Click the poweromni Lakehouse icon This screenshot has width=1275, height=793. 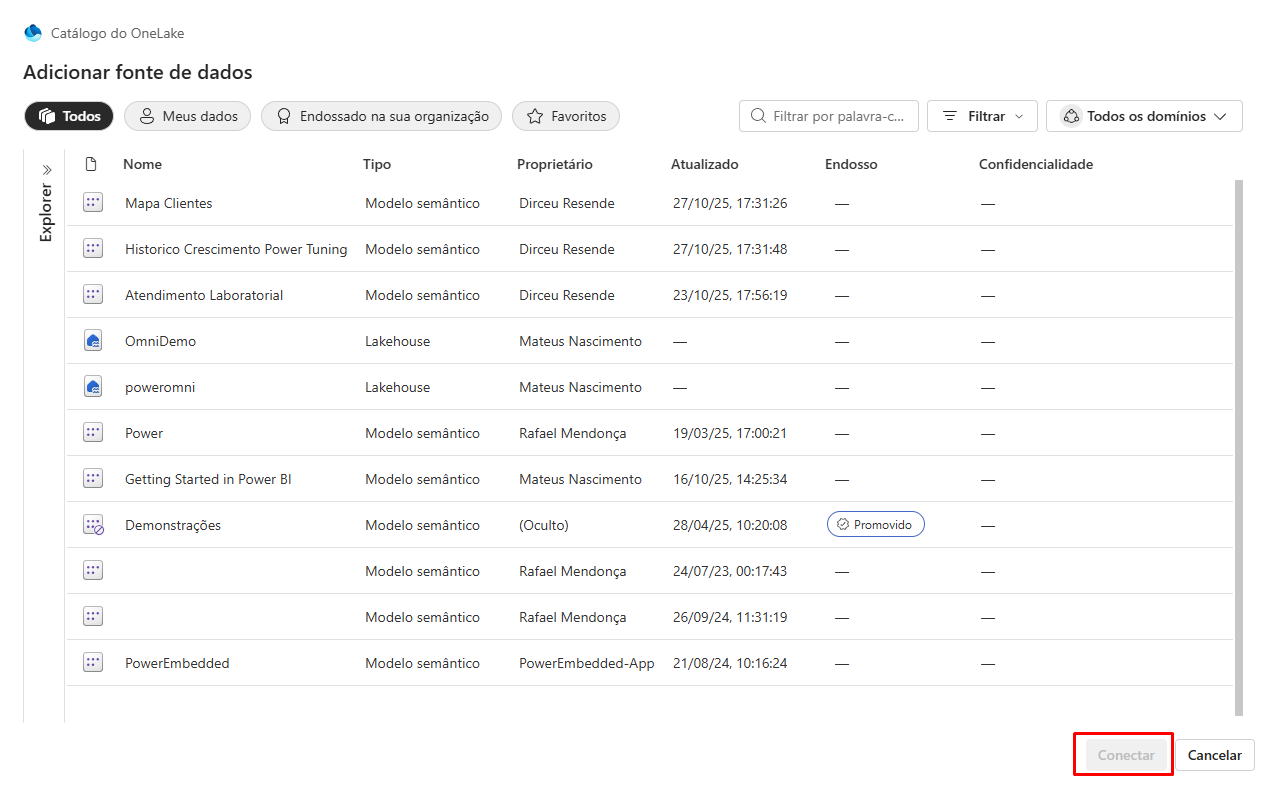pos(93,387)
